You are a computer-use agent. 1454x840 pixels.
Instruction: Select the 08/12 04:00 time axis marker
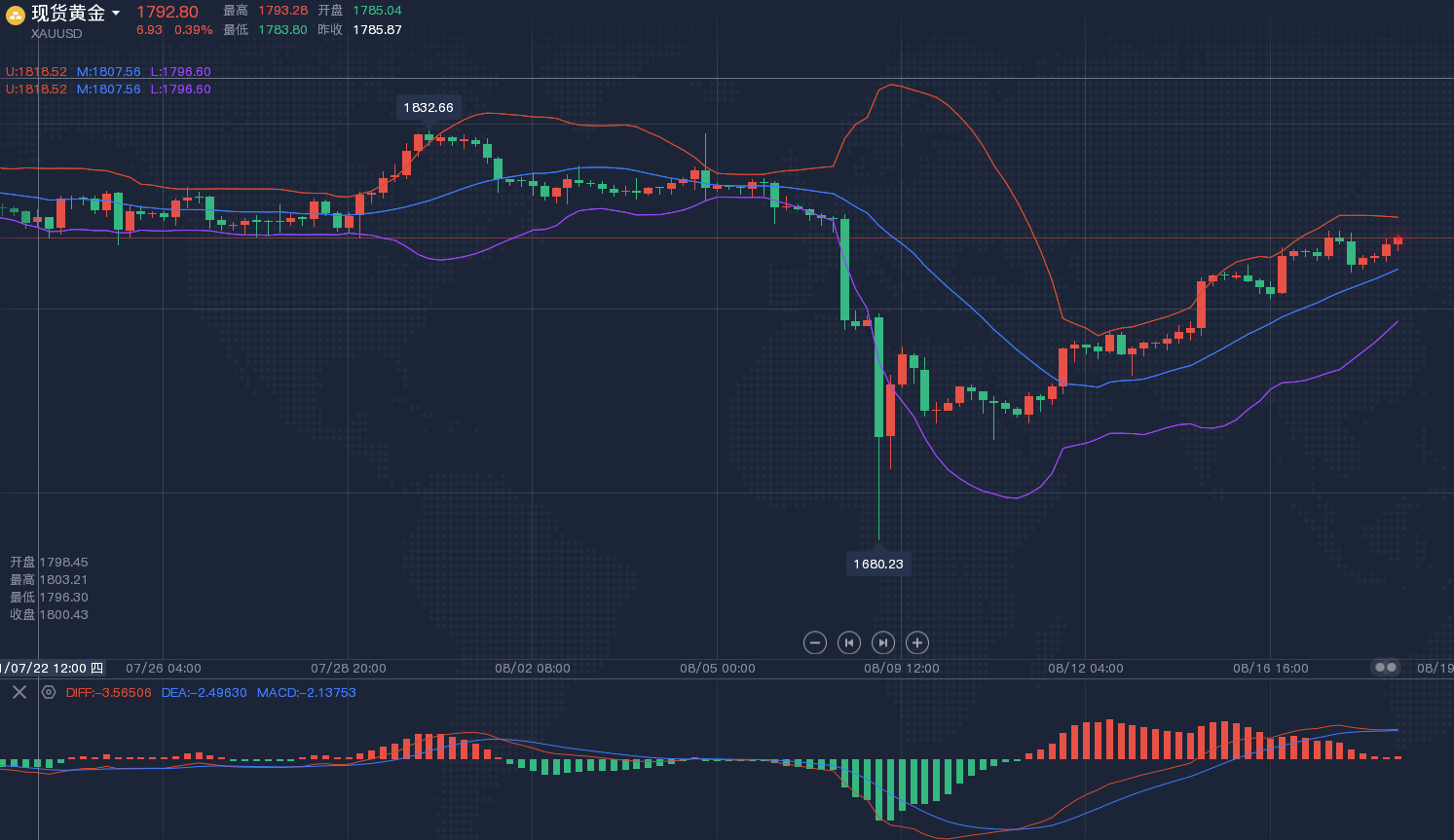(x=1085, y=669)
